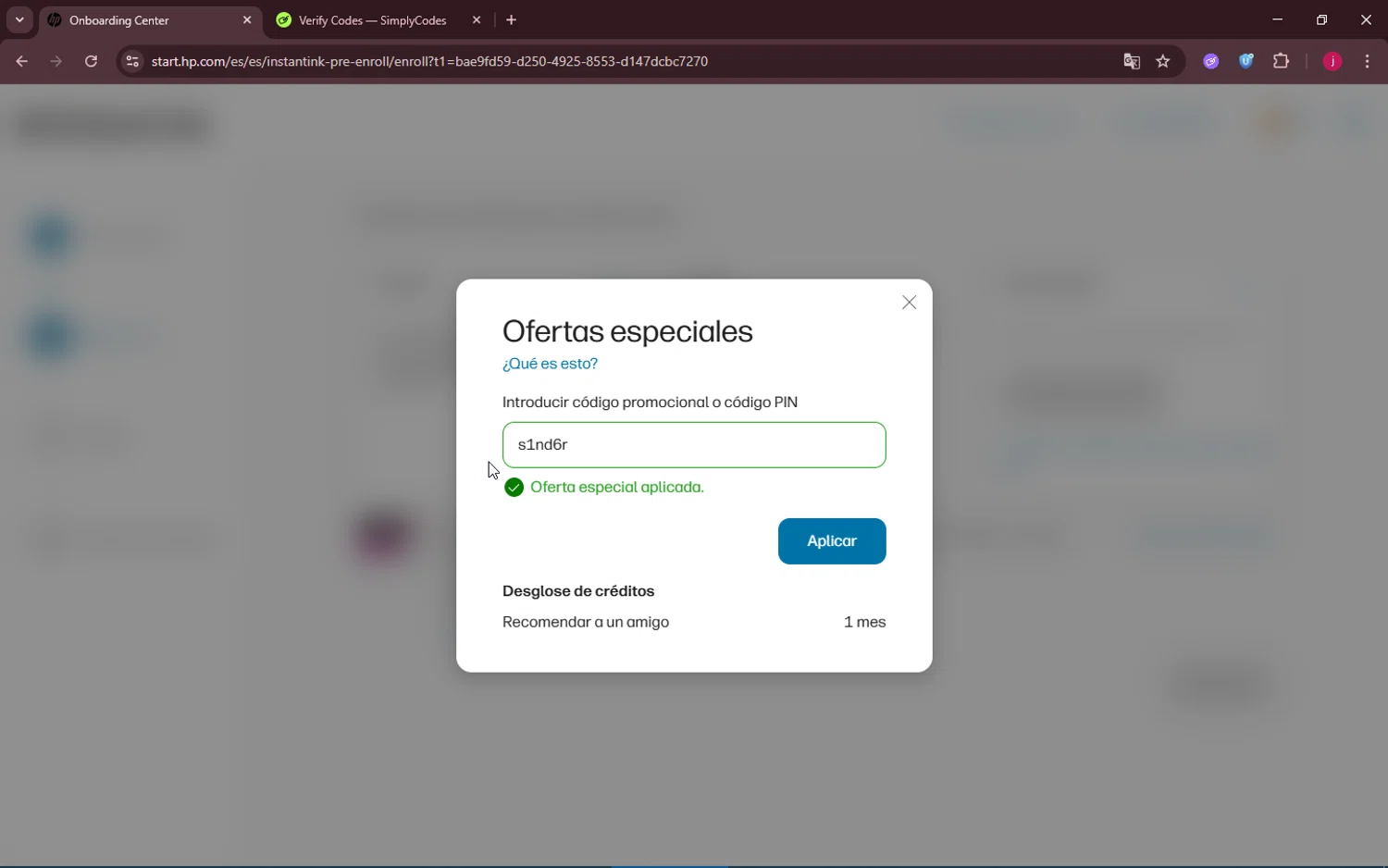Minimize the browser window
Viewport: 1388px width, 868px height.
coord(1278,19)
